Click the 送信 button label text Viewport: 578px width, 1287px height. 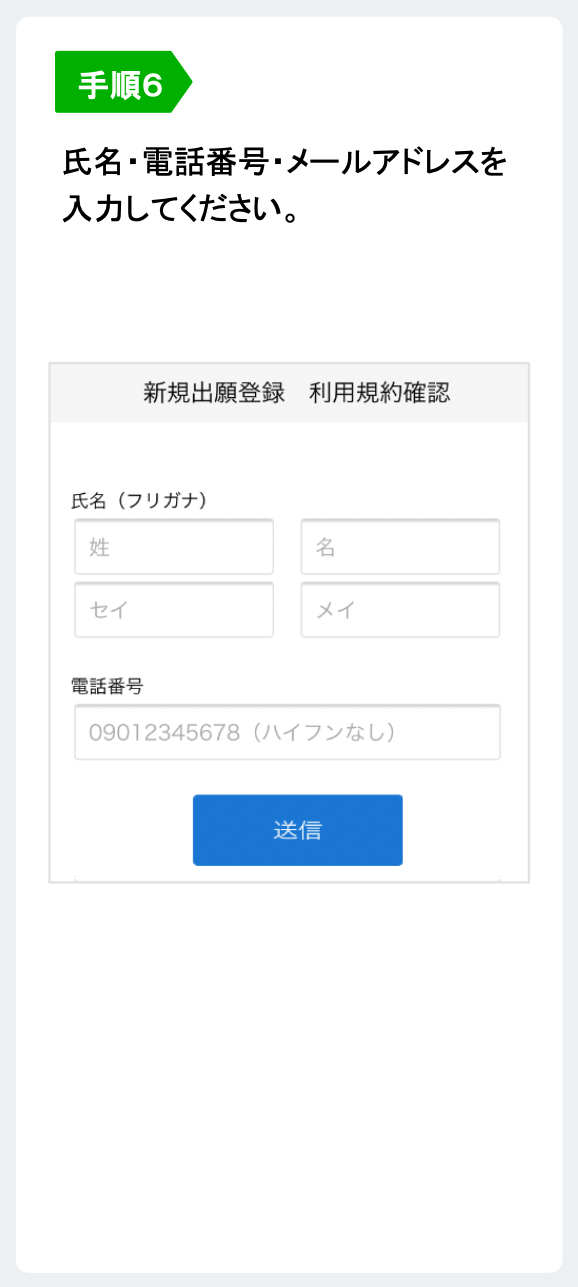(x=297, y=829)
